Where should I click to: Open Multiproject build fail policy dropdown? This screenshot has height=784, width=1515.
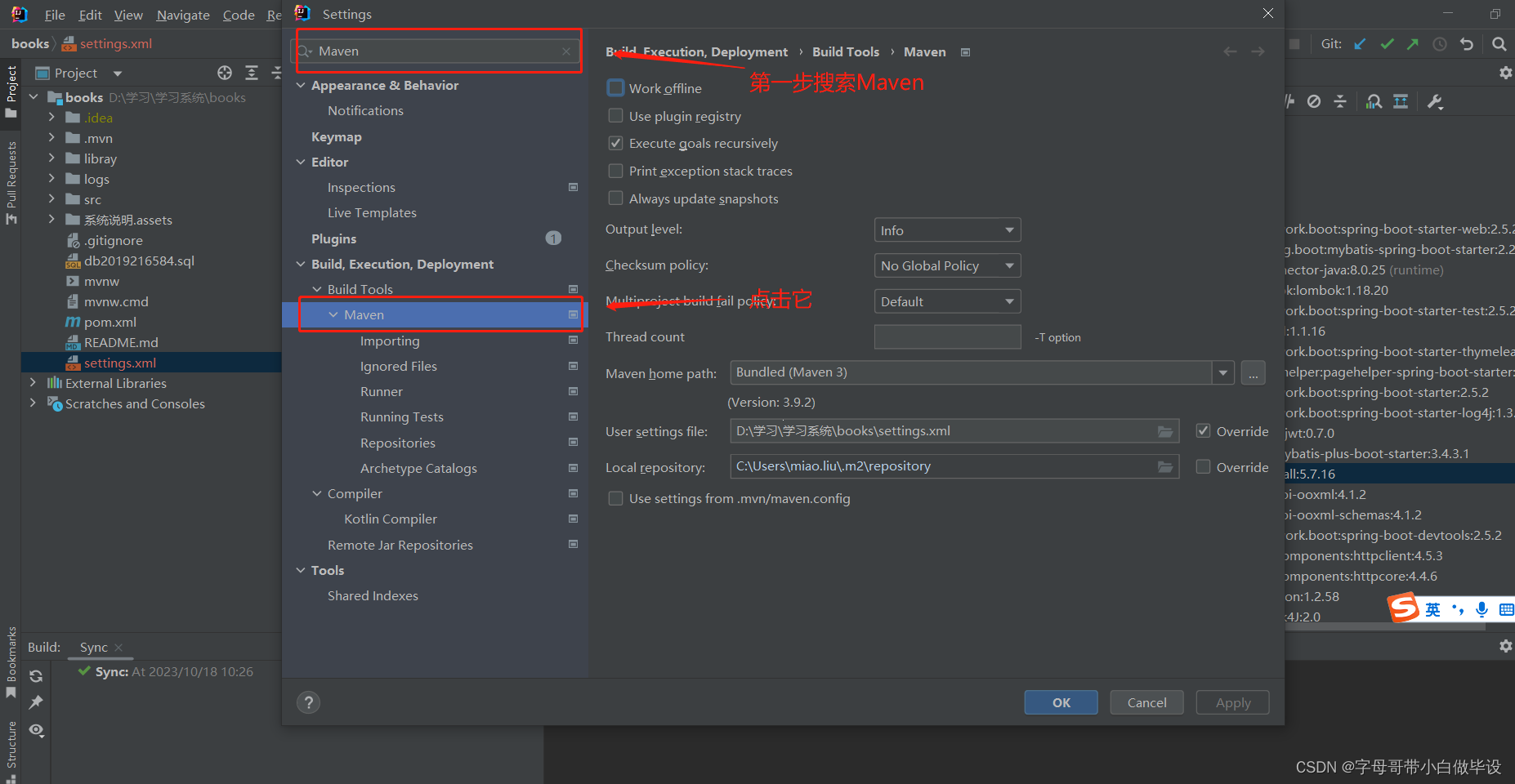[947, 301]
